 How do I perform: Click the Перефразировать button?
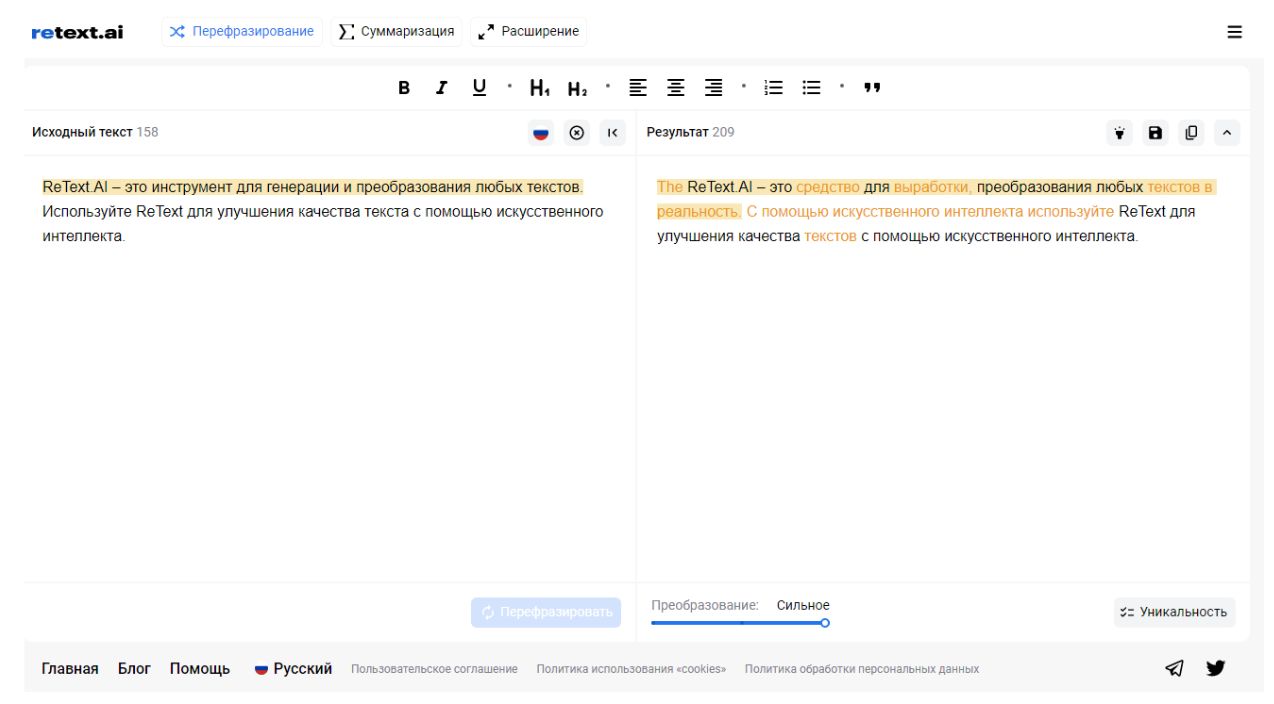546,613
